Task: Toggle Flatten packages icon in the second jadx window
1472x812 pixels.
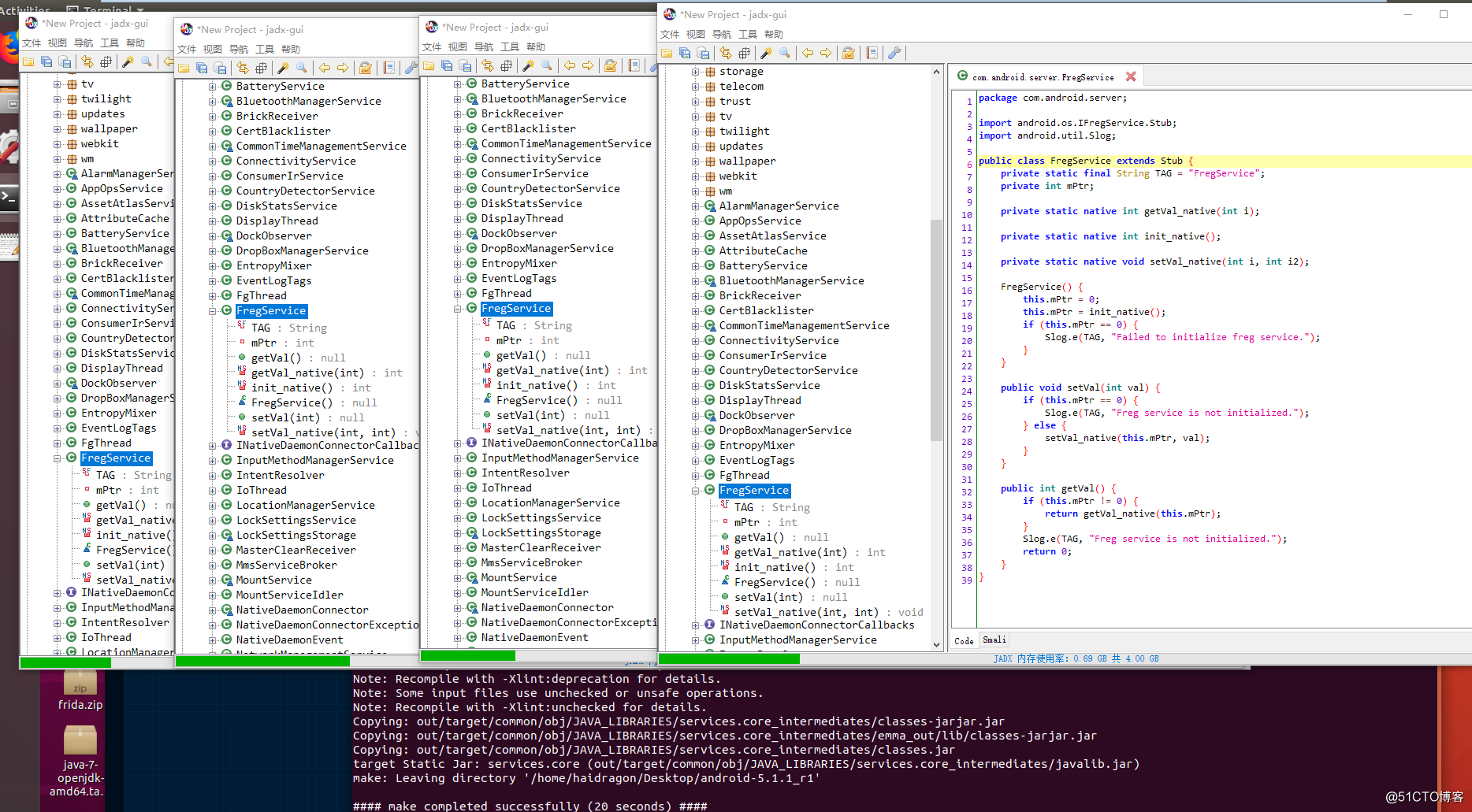Action: click(x=262, y=68)
